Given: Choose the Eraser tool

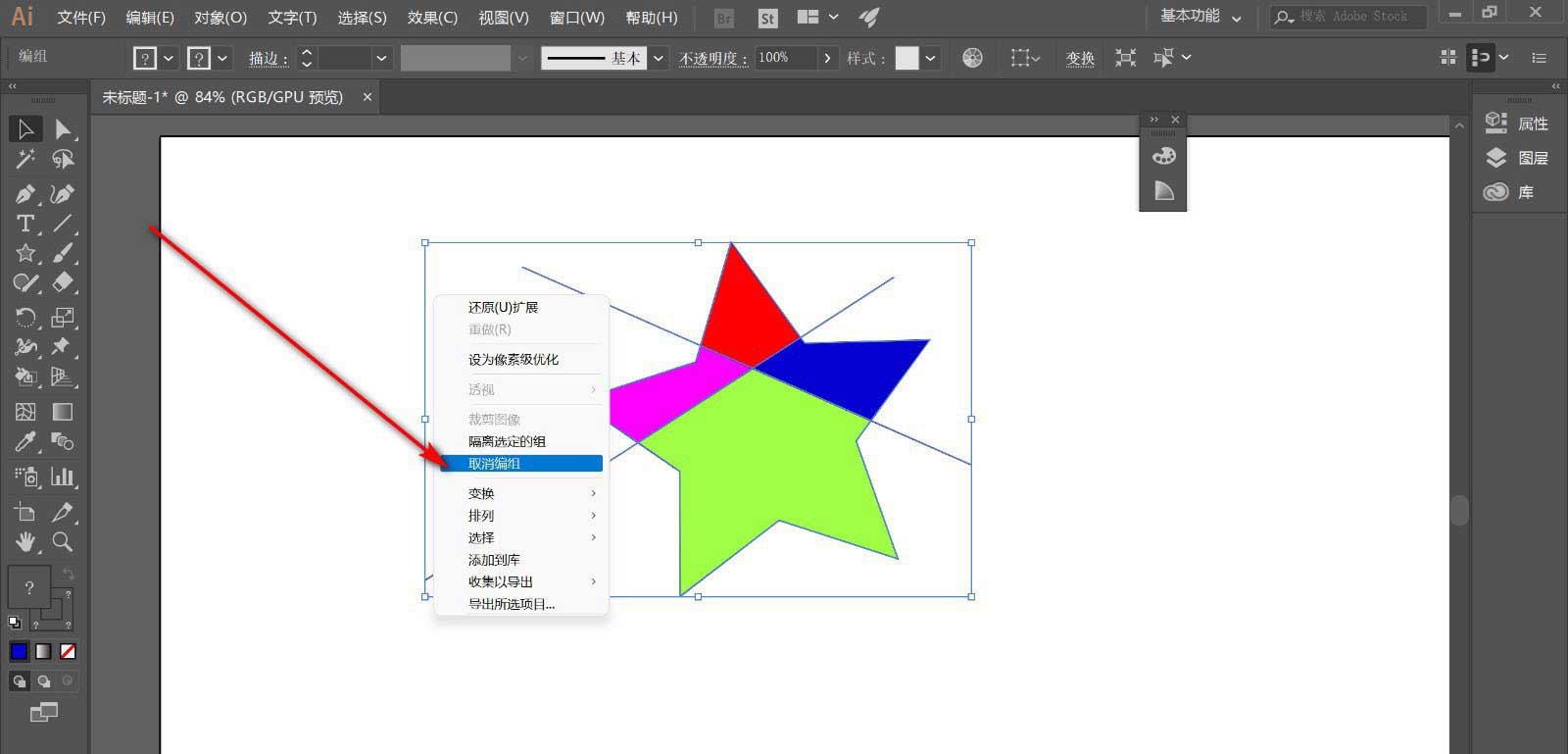Looking at the screenshot, I should point(63,283).
